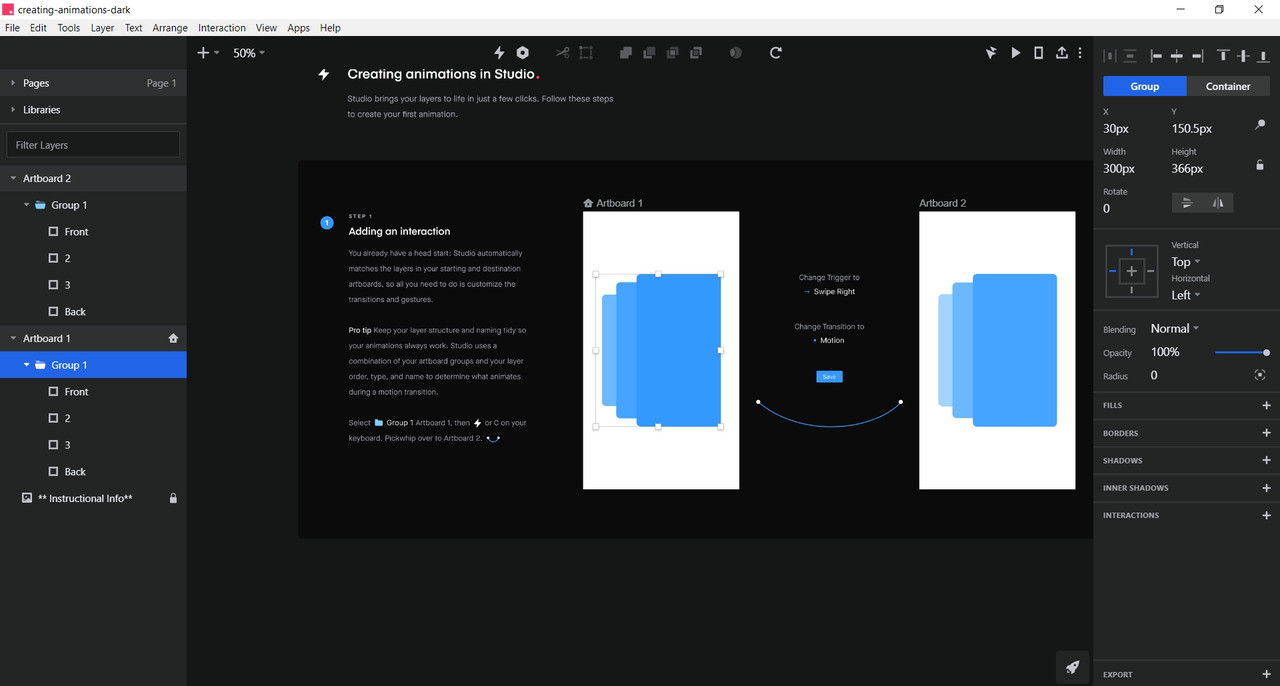1280x686 pixels.
Task: Click the scissors icon in toolbar
Action: coord(562,53)
